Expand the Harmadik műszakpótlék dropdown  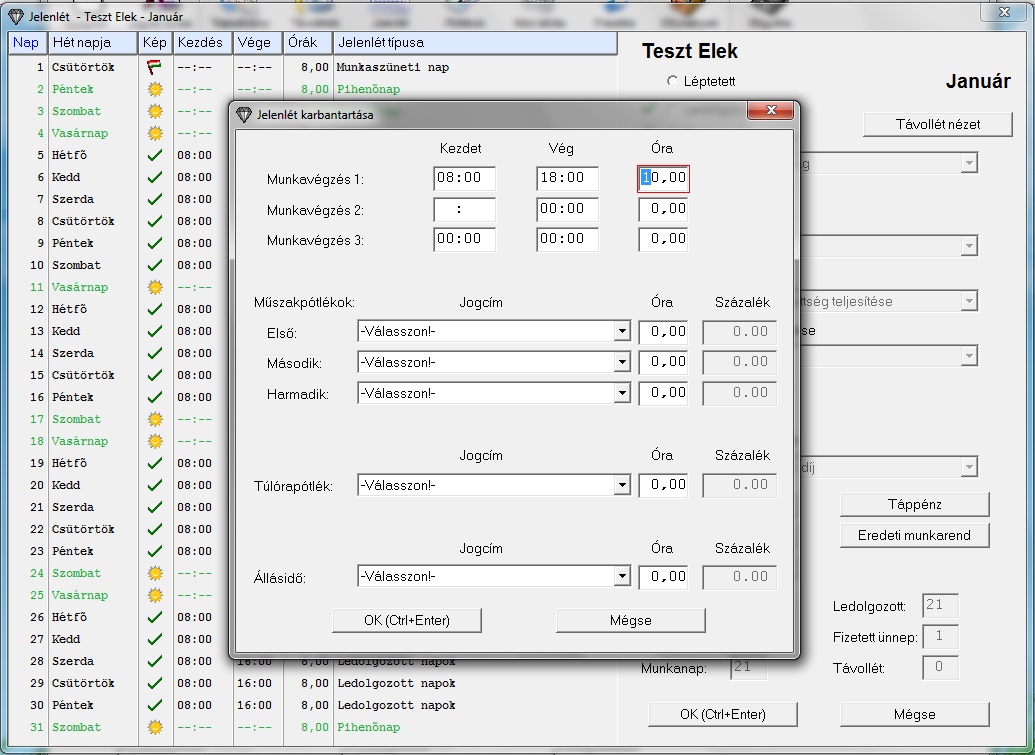[622, 393]
